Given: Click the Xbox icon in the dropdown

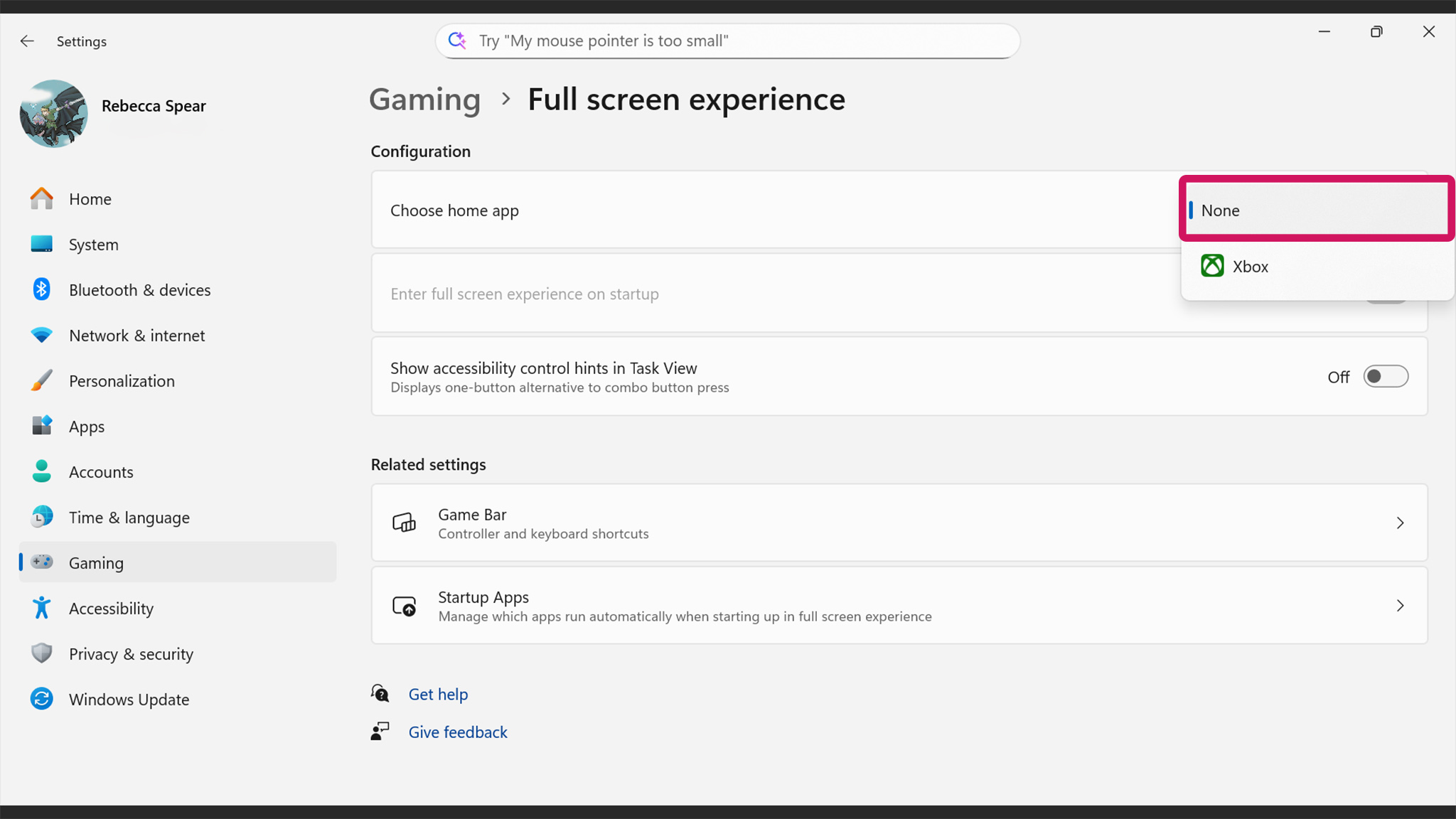Looking at the screenshot, I should [x=1212, y=266].
